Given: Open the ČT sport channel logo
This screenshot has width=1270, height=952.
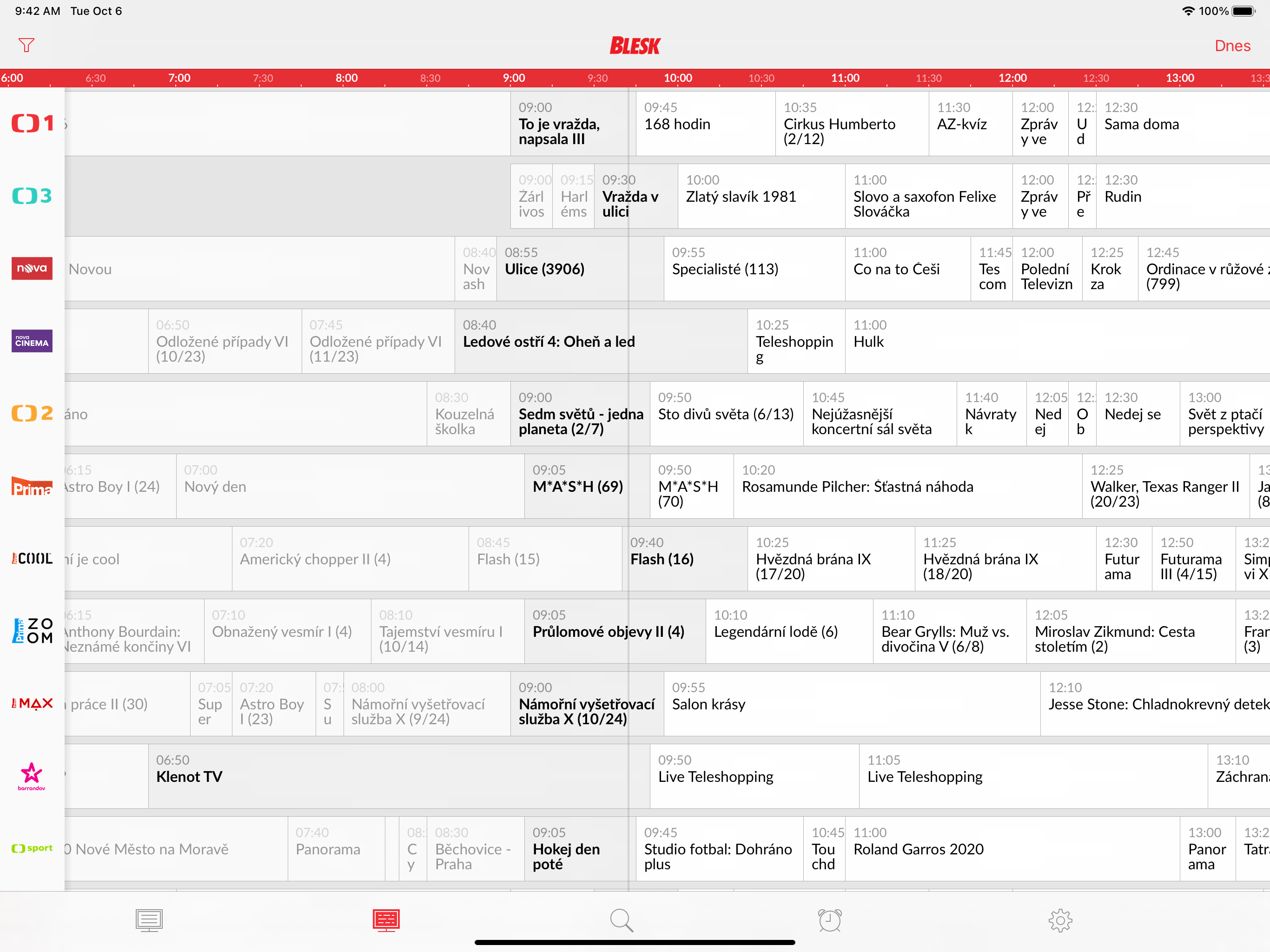Looking at the screenshot, I should point(32,848).
